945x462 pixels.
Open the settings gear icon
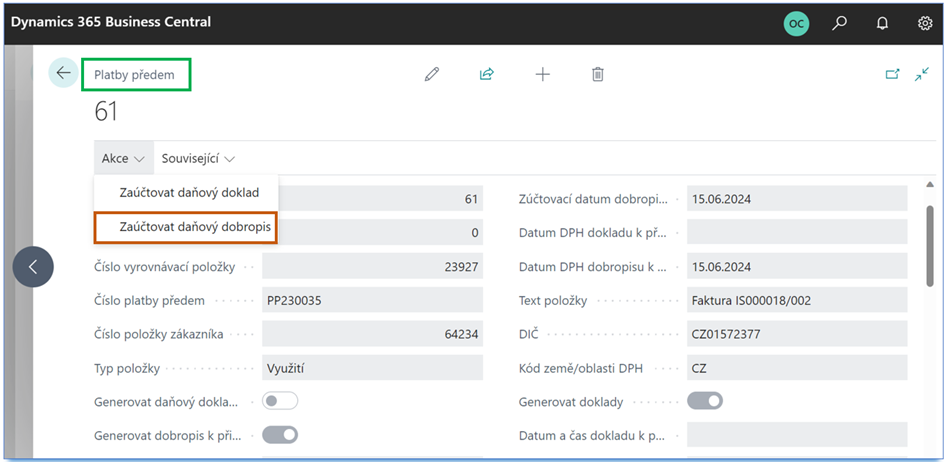[x=925, y=23]
